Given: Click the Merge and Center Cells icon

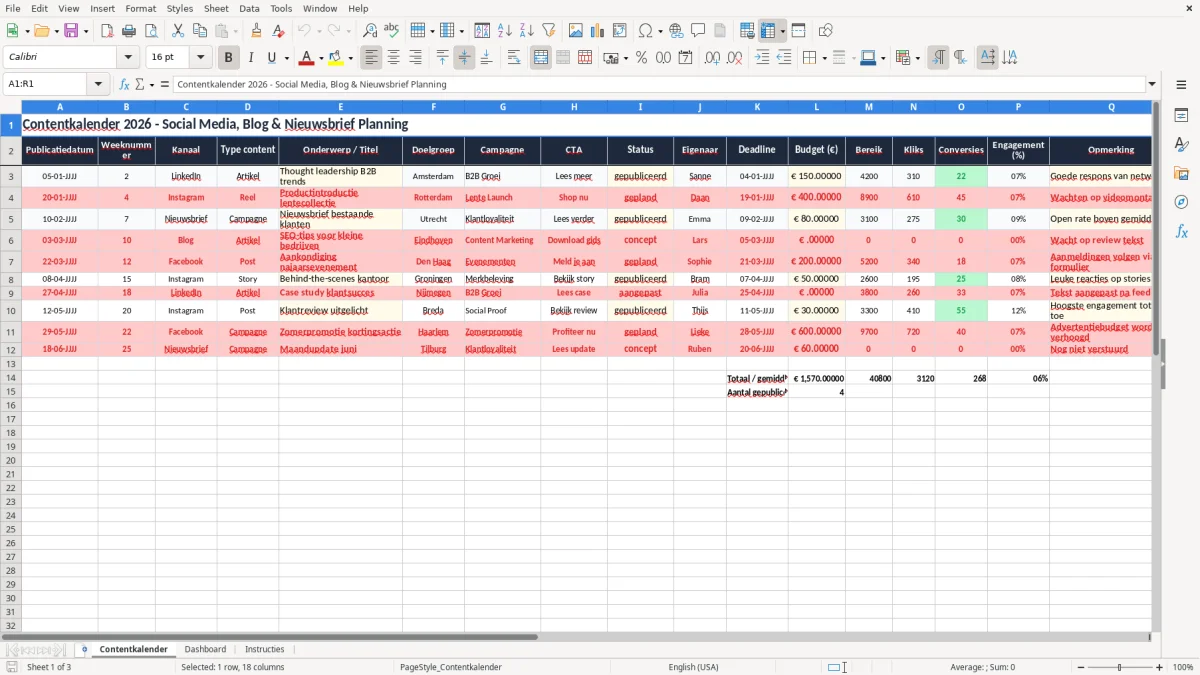Looking at the screenshot, I should tap(541, 58).
